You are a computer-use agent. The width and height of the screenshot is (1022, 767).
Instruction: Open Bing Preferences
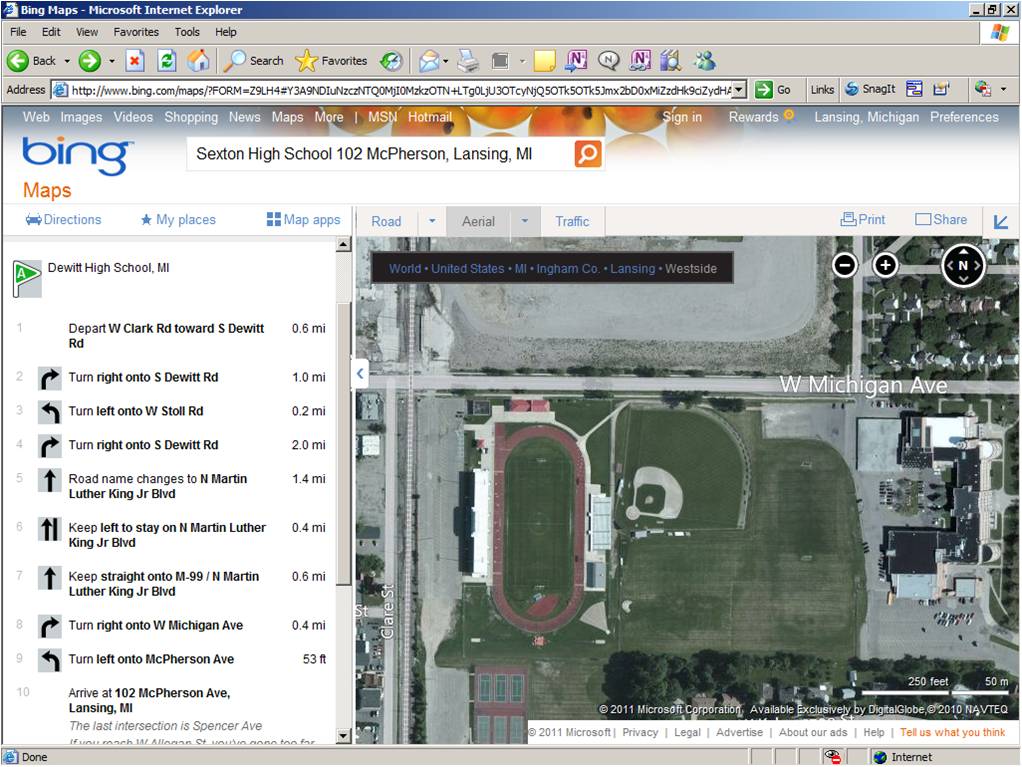click(x=964, y=117)
